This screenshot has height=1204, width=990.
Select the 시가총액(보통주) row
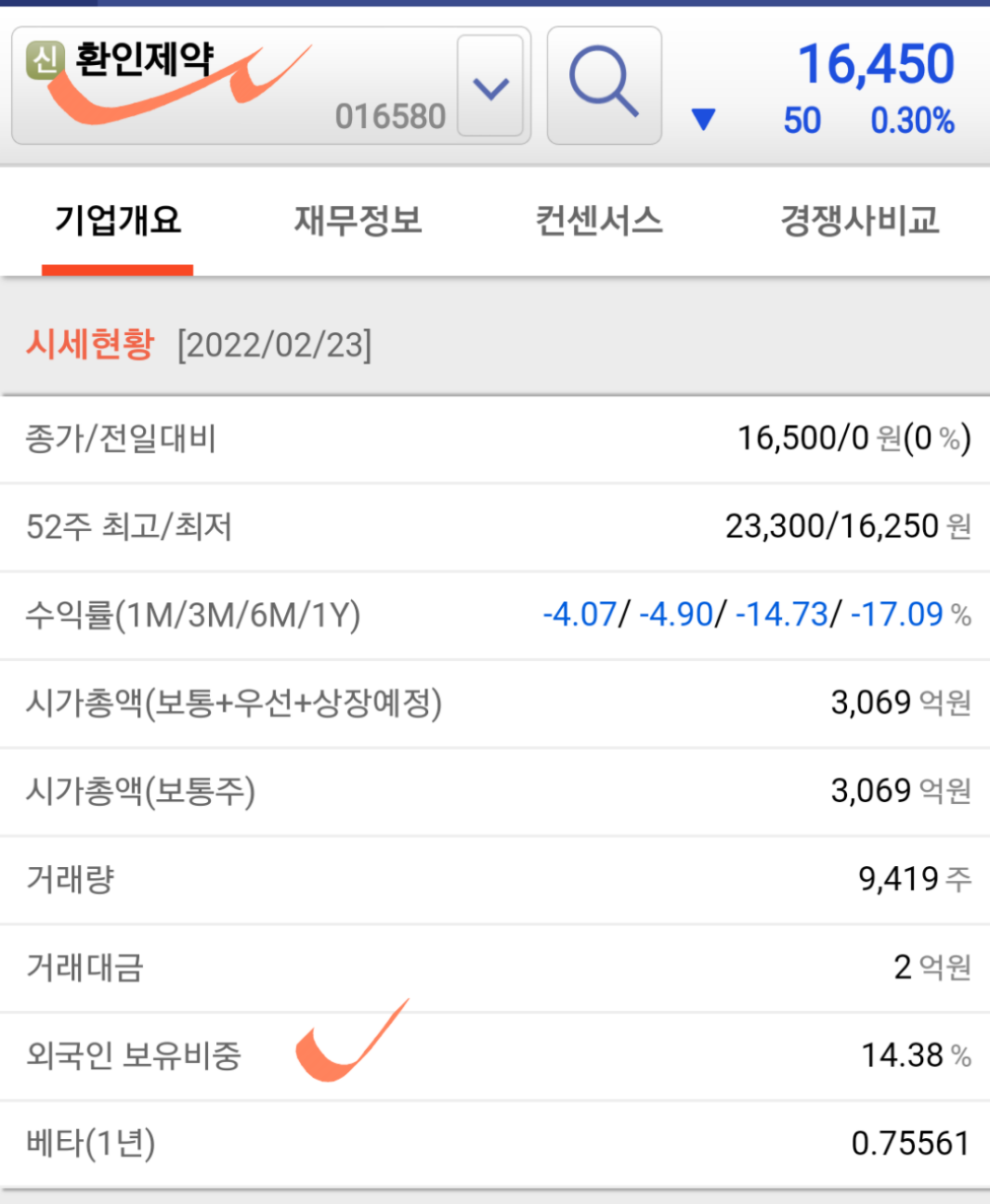click(495, 791)
